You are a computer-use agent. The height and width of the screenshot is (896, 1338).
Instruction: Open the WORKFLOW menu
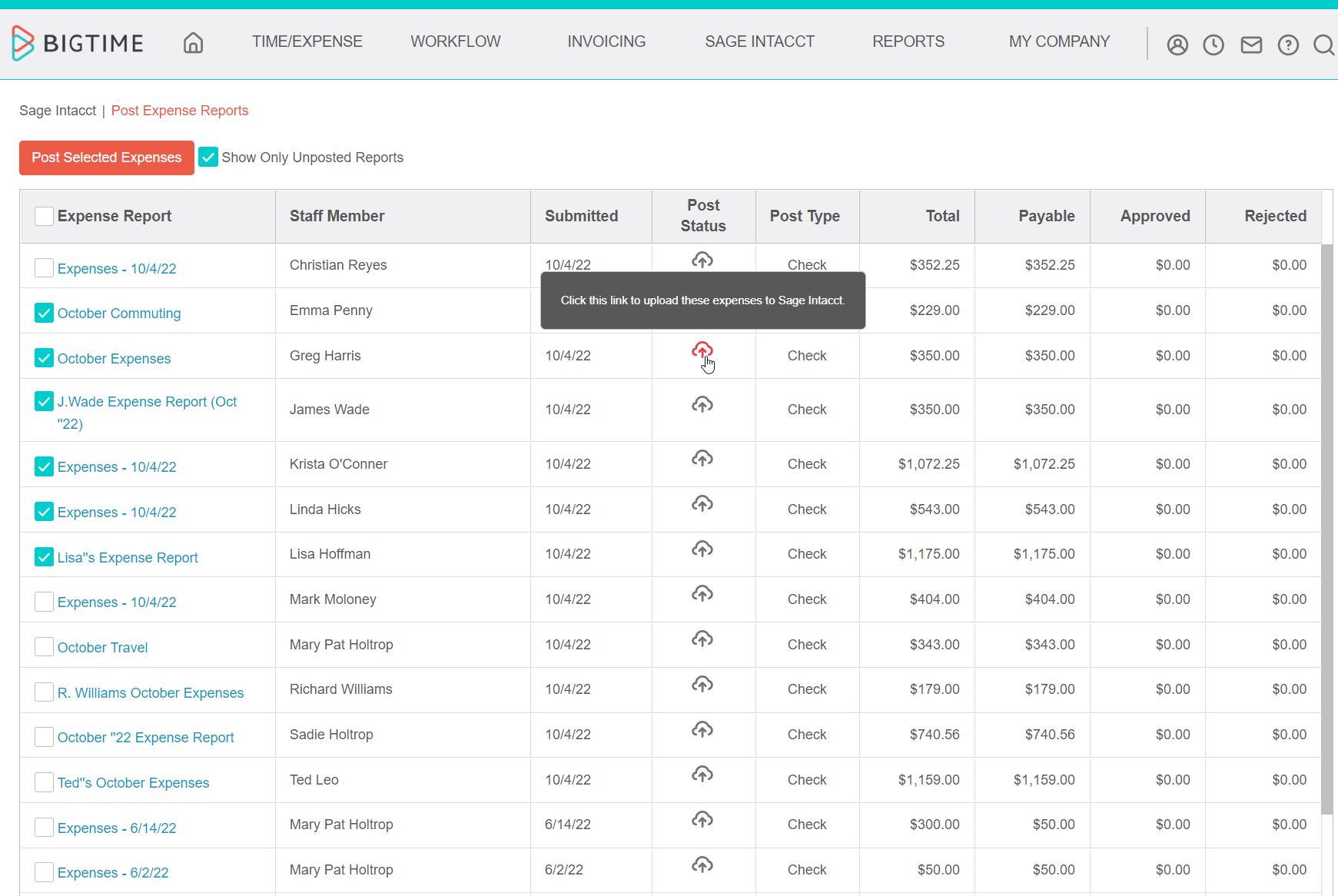[456, 41]
